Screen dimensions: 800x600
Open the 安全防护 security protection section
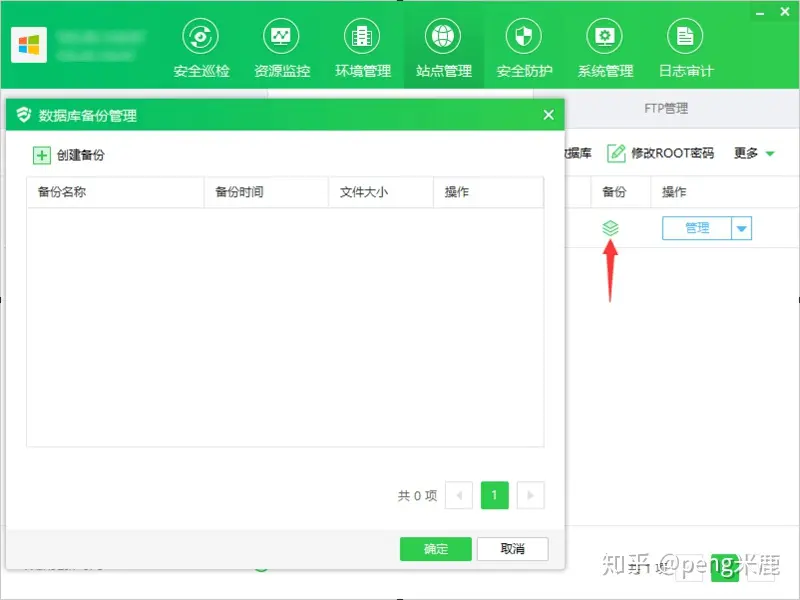[x=524, y=48]
